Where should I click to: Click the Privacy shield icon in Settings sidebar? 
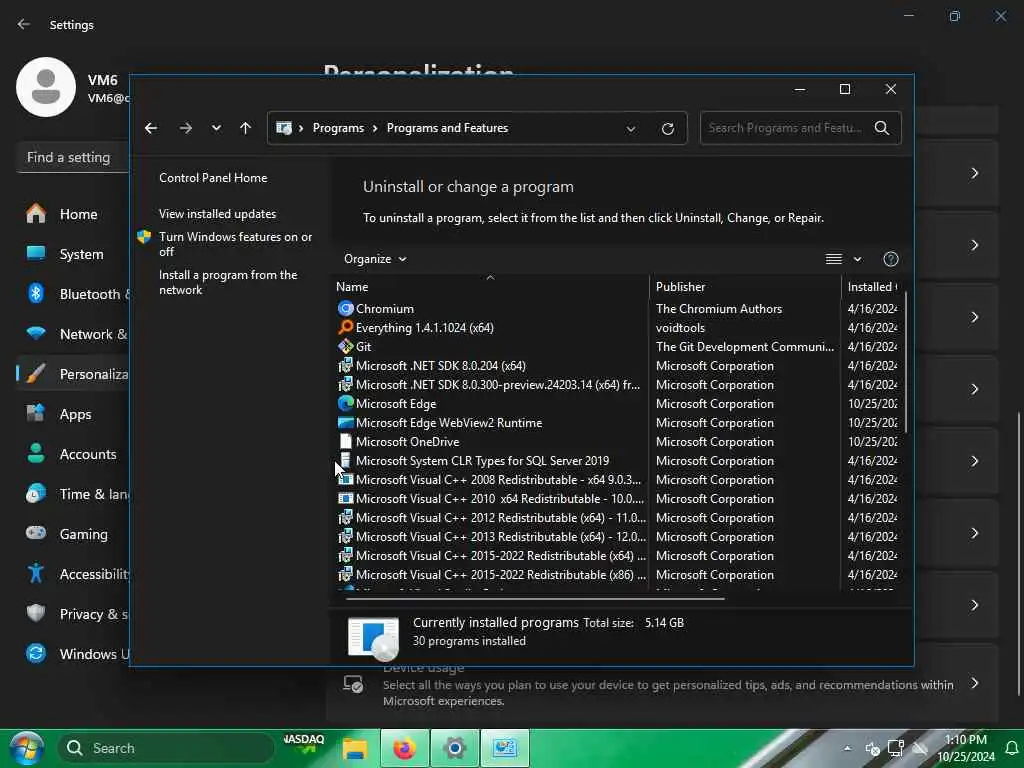[36, 613]
